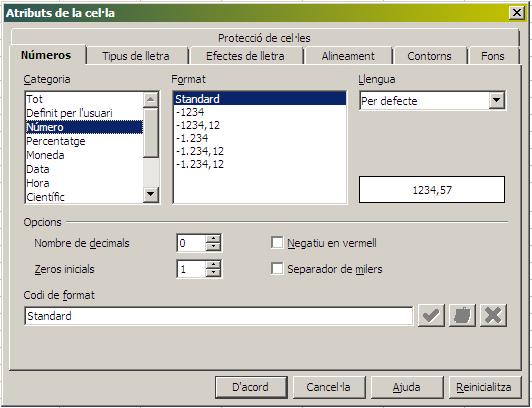Click the green checkmark add-format icon
Viewport: 532px width, 408px height.
(431, 315)
